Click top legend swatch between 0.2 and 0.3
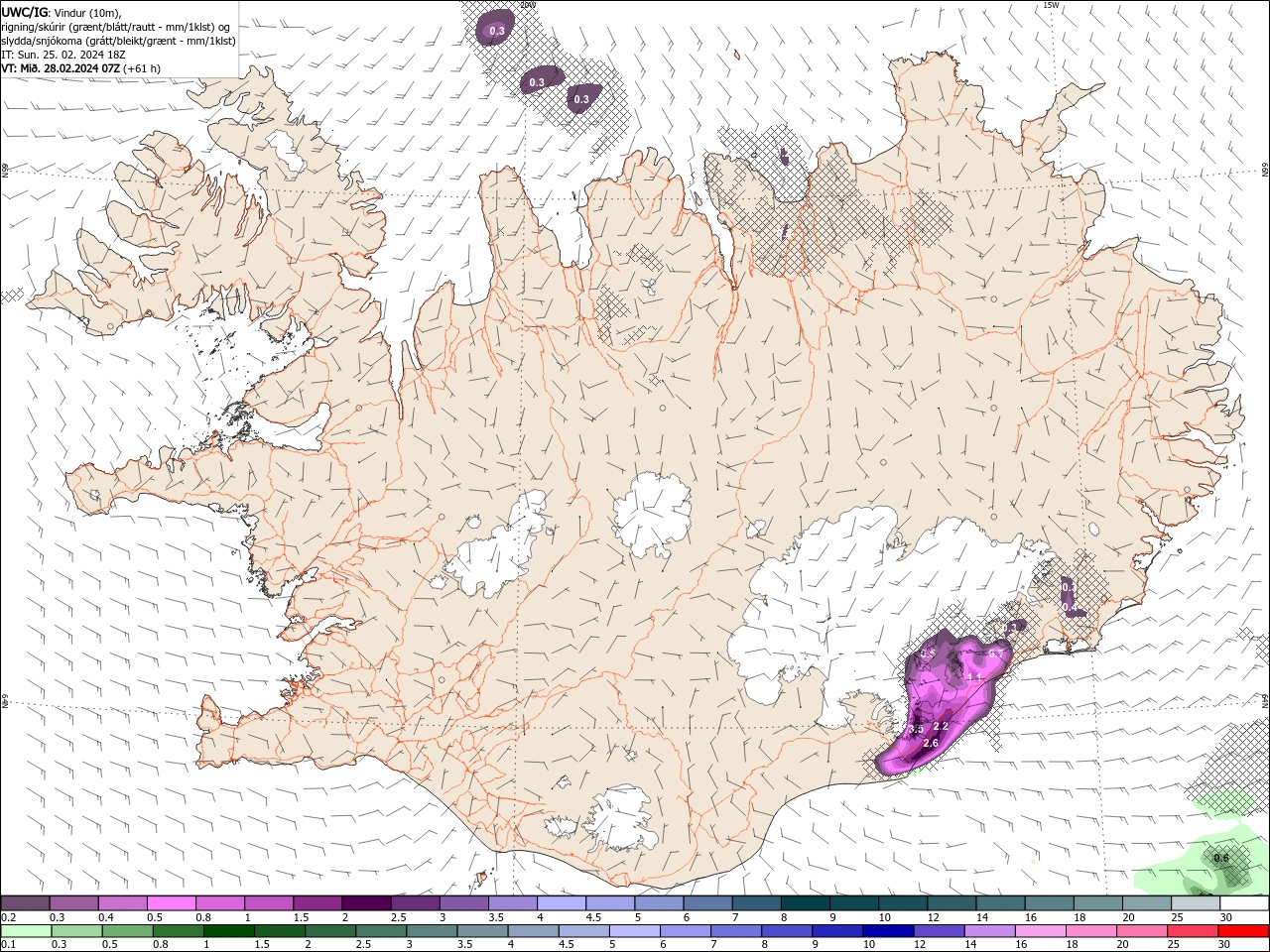 25,902
